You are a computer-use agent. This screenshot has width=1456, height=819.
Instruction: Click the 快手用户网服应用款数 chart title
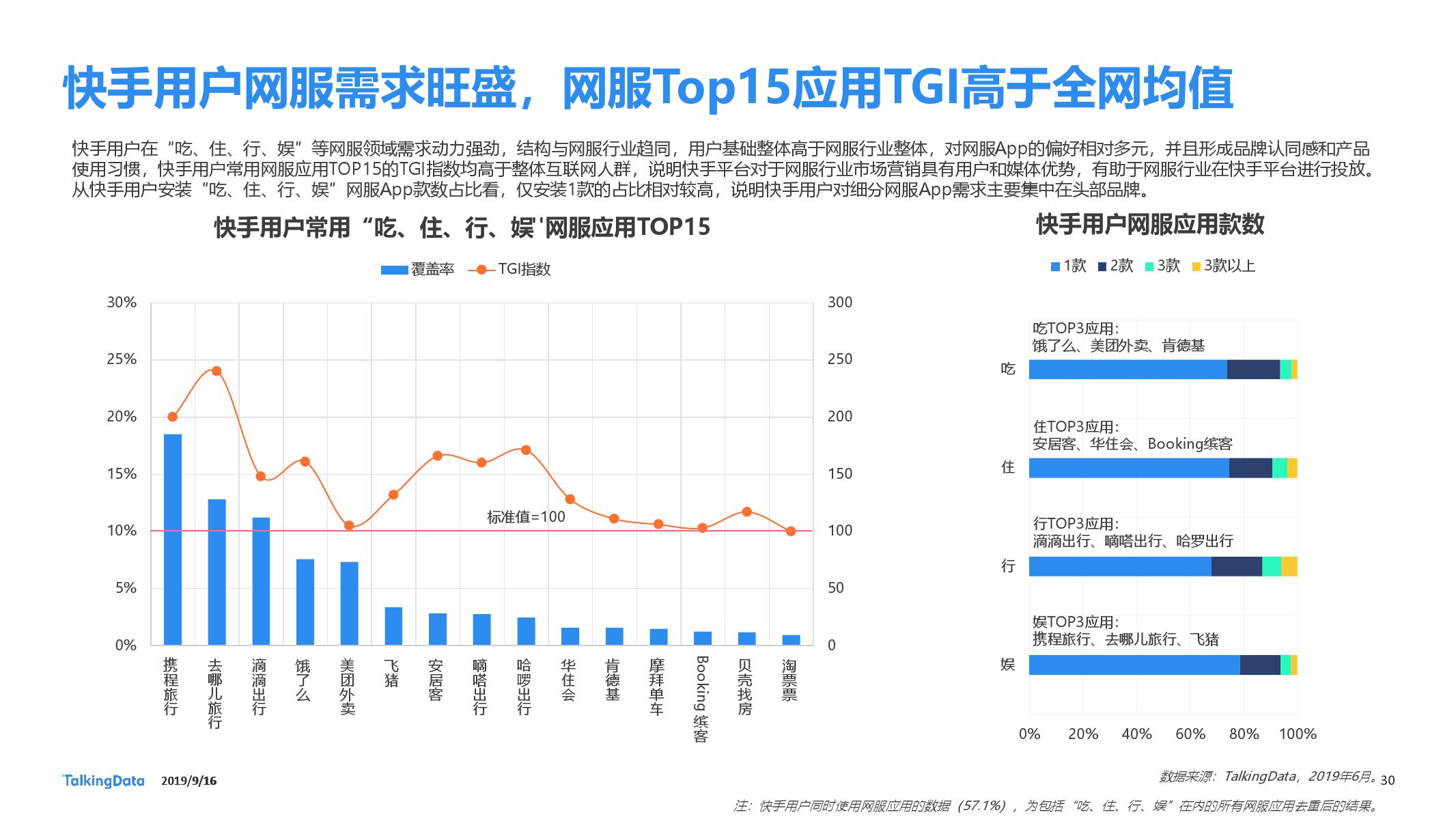pyautogui.click(x=1150, y=224)
